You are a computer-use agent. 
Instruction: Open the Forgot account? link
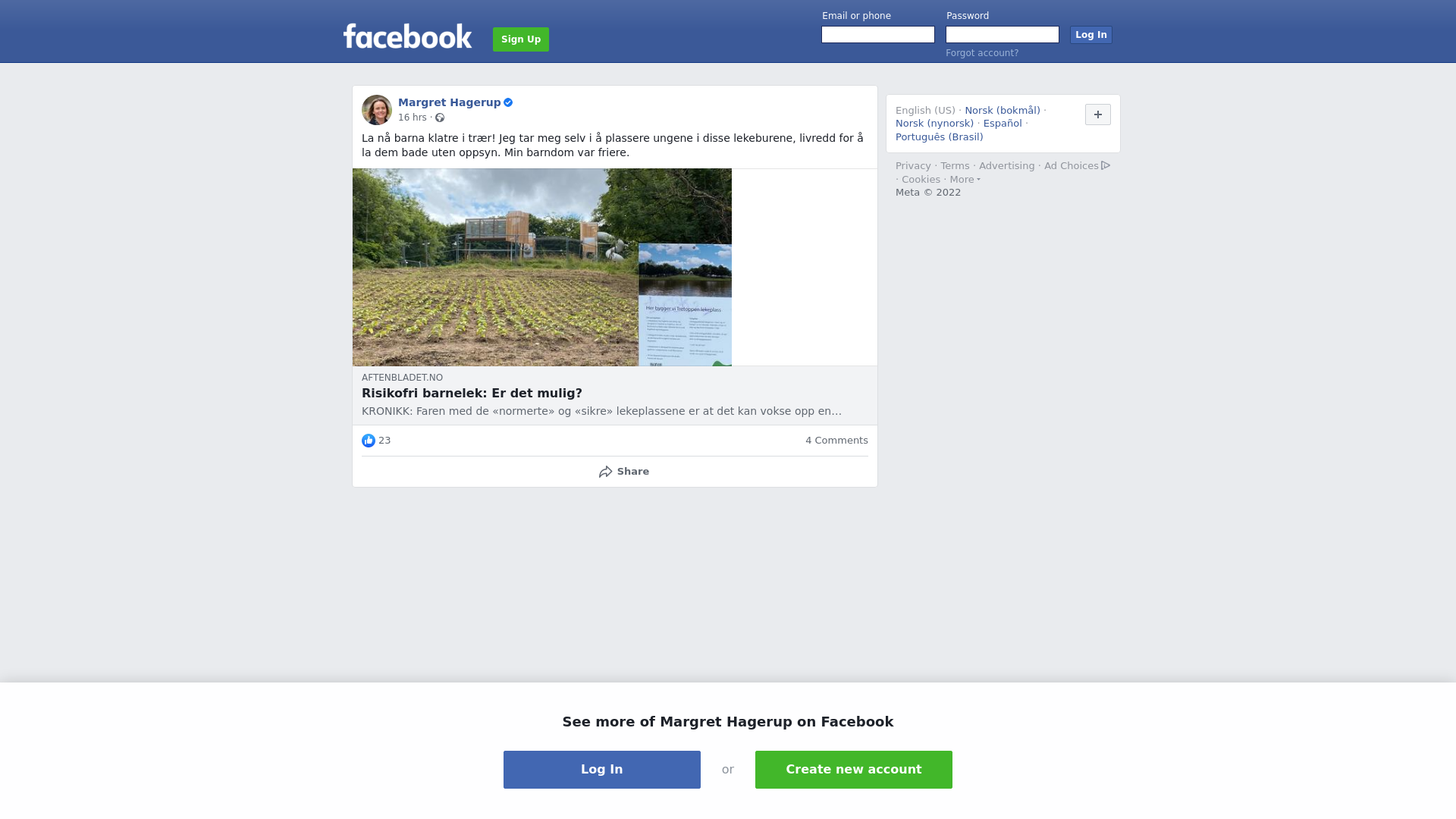(982, 53)
